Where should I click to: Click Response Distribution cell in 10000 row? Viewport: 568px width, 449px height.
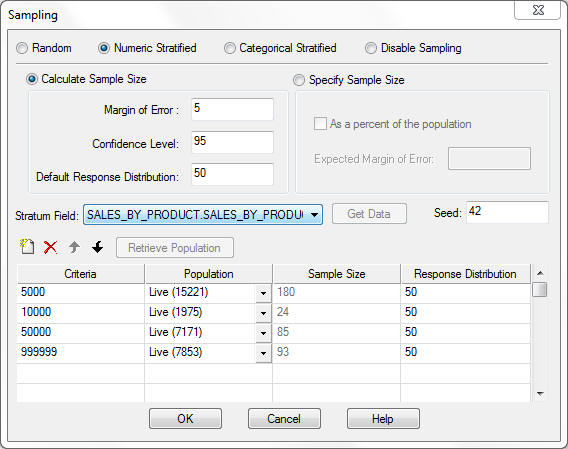pos(465,312)
